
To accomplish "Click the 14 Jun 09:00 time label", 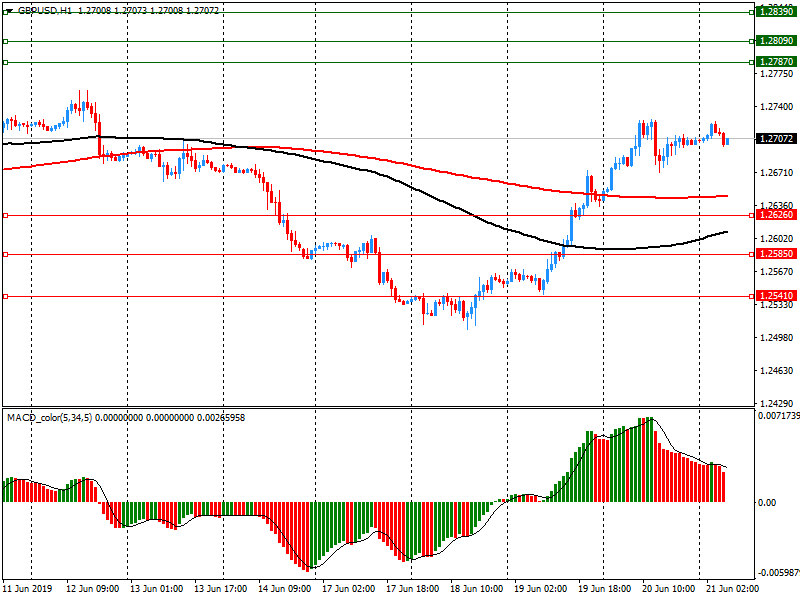I will pyautogui.click(x=285, y=589).
